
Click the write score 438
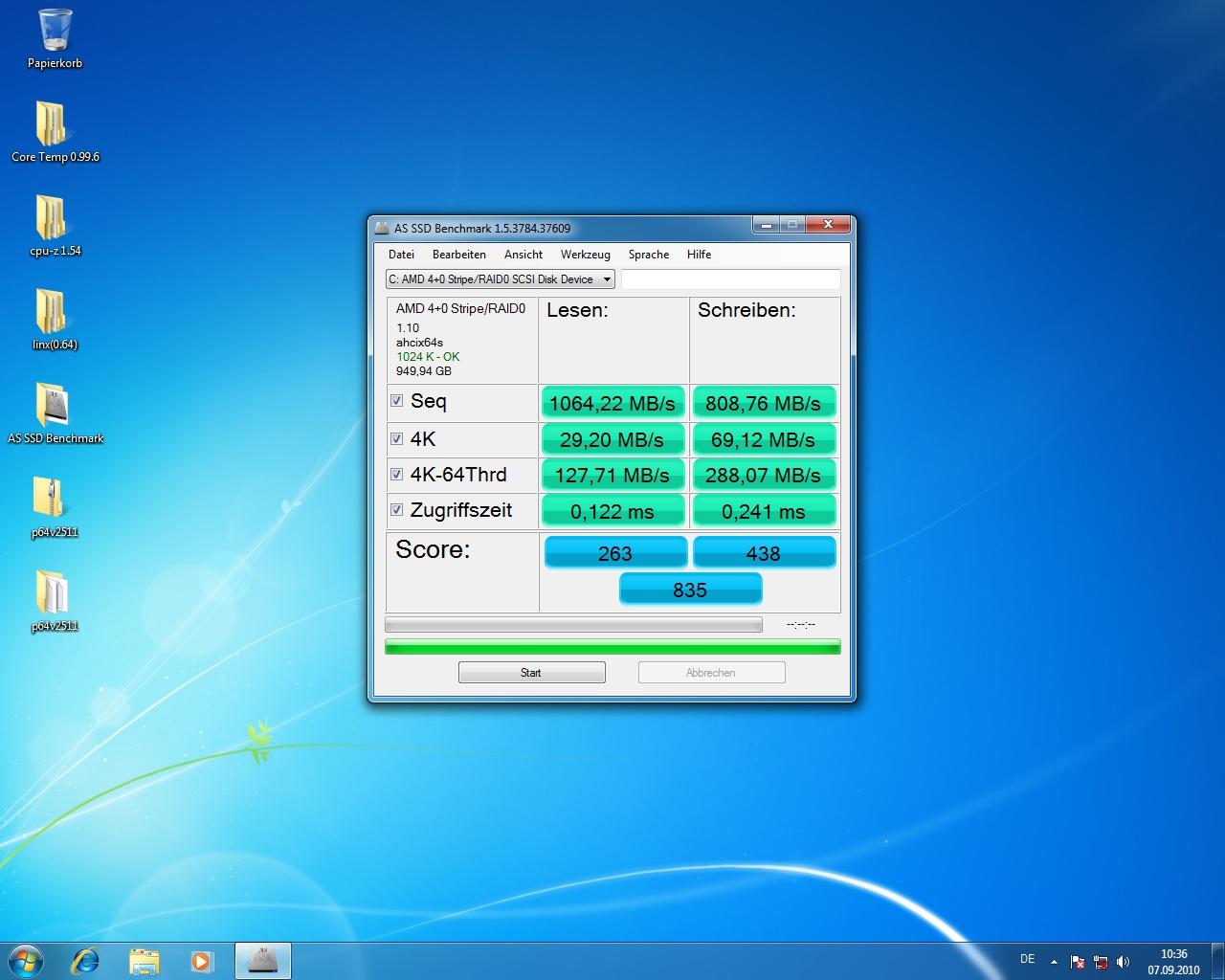click(764, 553)
